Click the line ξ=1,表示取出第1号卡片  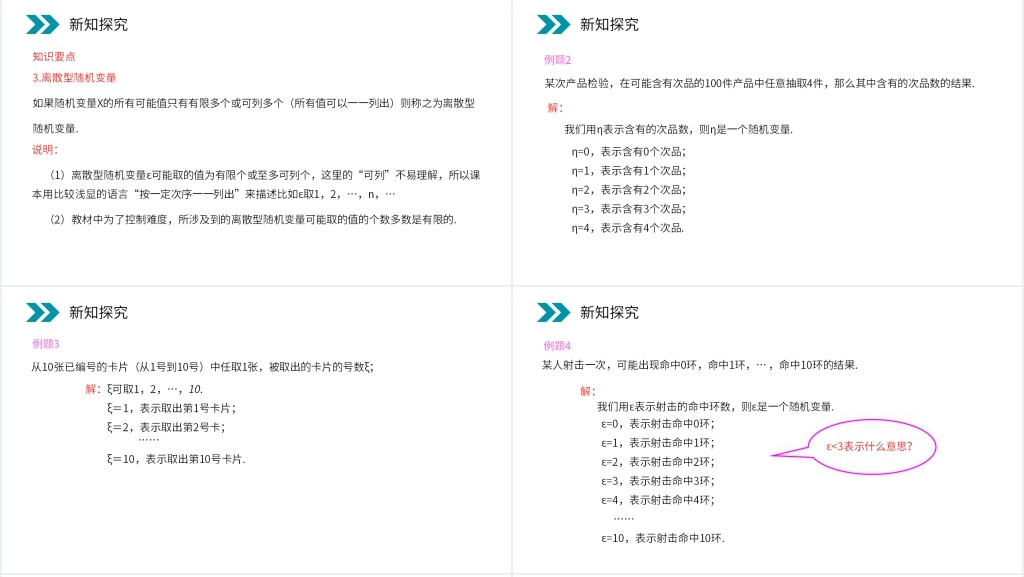(x=171, y=408)
